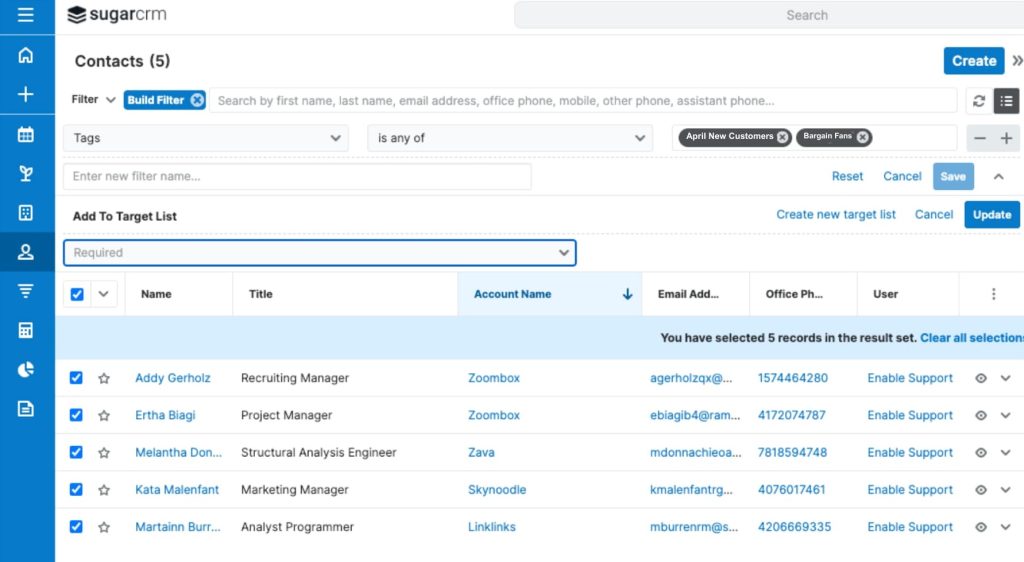Refresh the contacts list
Screen dimensions: 1024x562
[x=978, y=101]
